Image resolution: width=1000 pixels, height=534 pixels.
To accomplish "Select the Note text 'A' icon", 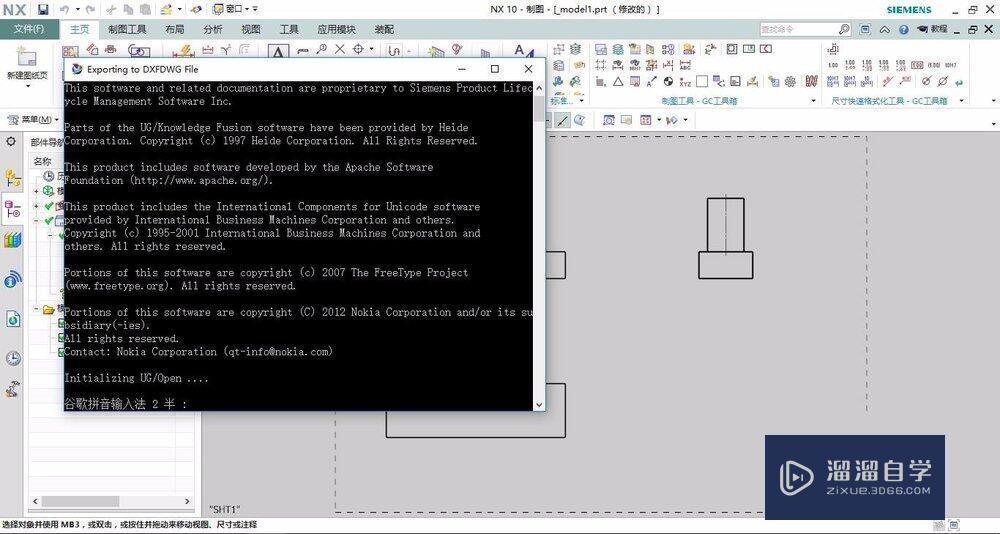I will coord(278,52).
